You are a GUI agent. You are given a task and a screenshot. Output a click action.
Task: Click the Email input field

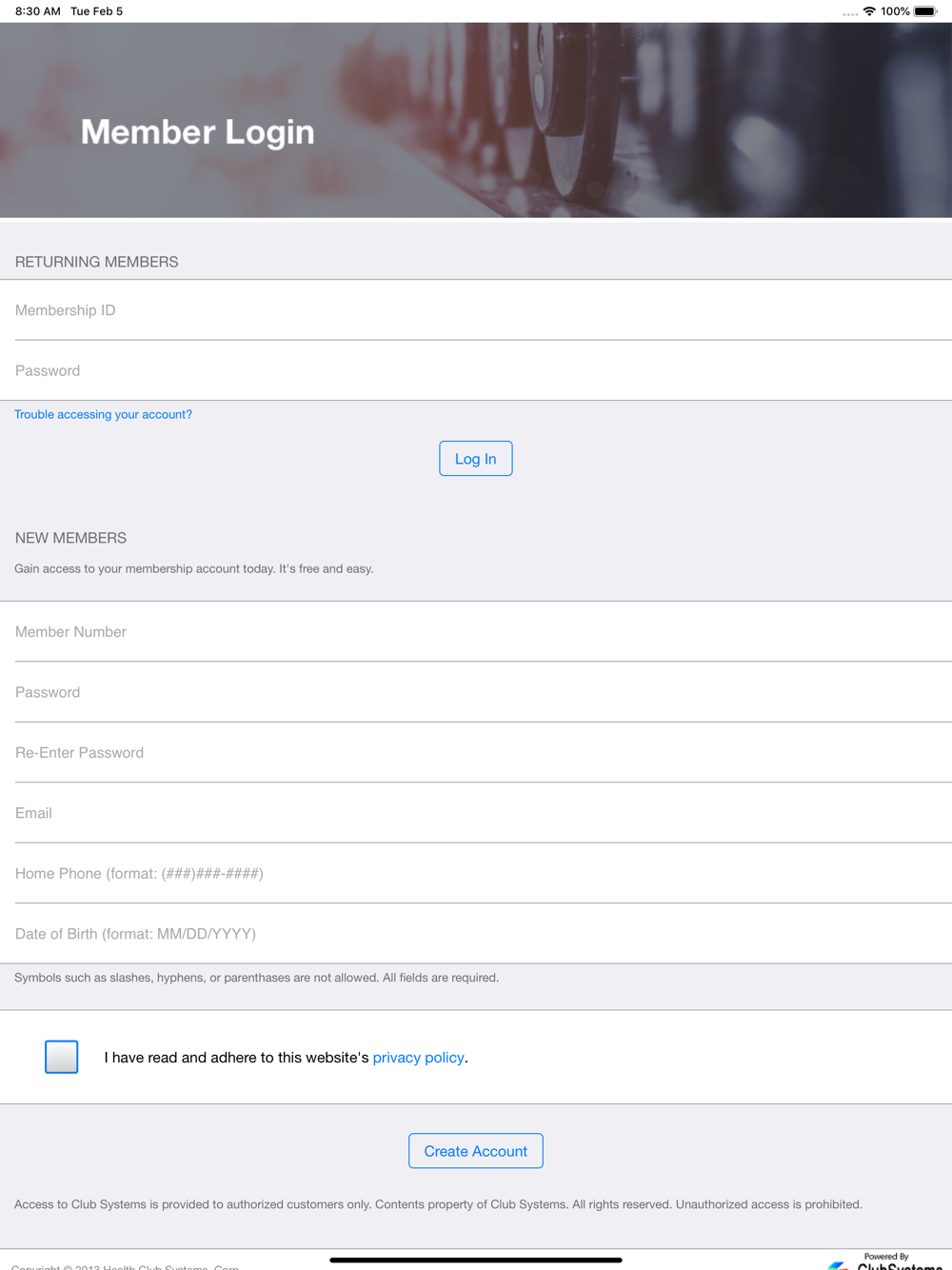click(476, 813)
